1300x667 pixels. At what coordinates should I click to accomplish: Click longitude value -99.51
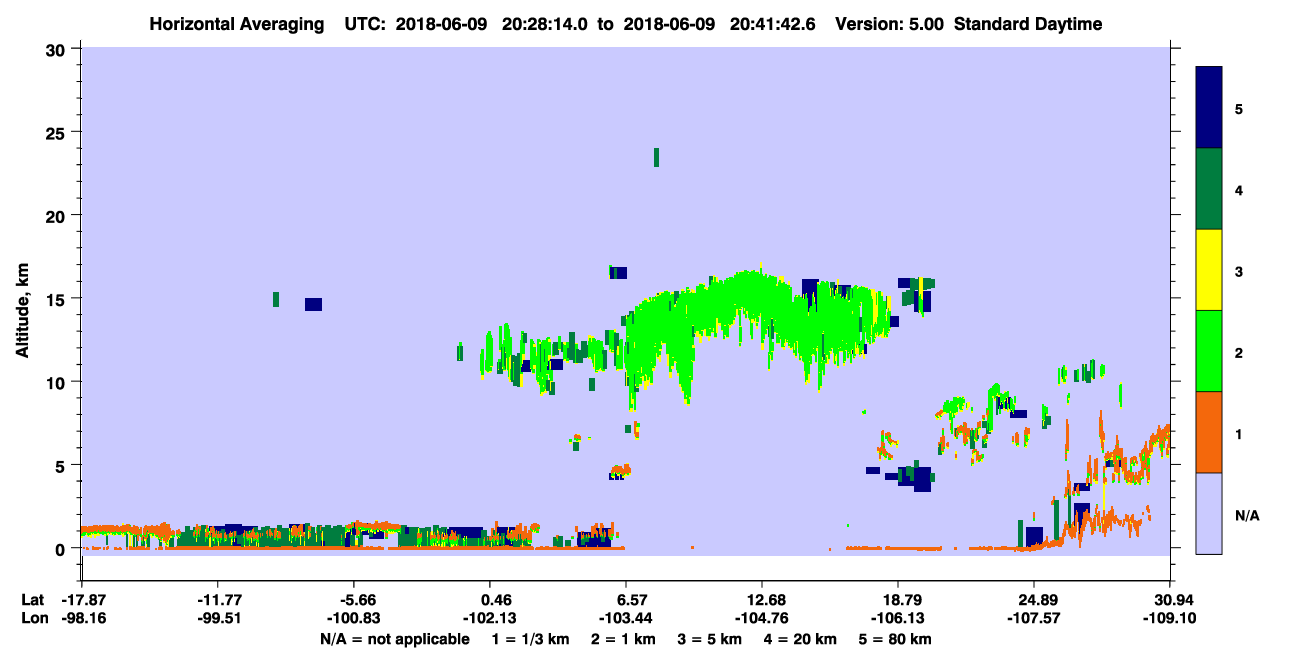[x=217, y=618]
